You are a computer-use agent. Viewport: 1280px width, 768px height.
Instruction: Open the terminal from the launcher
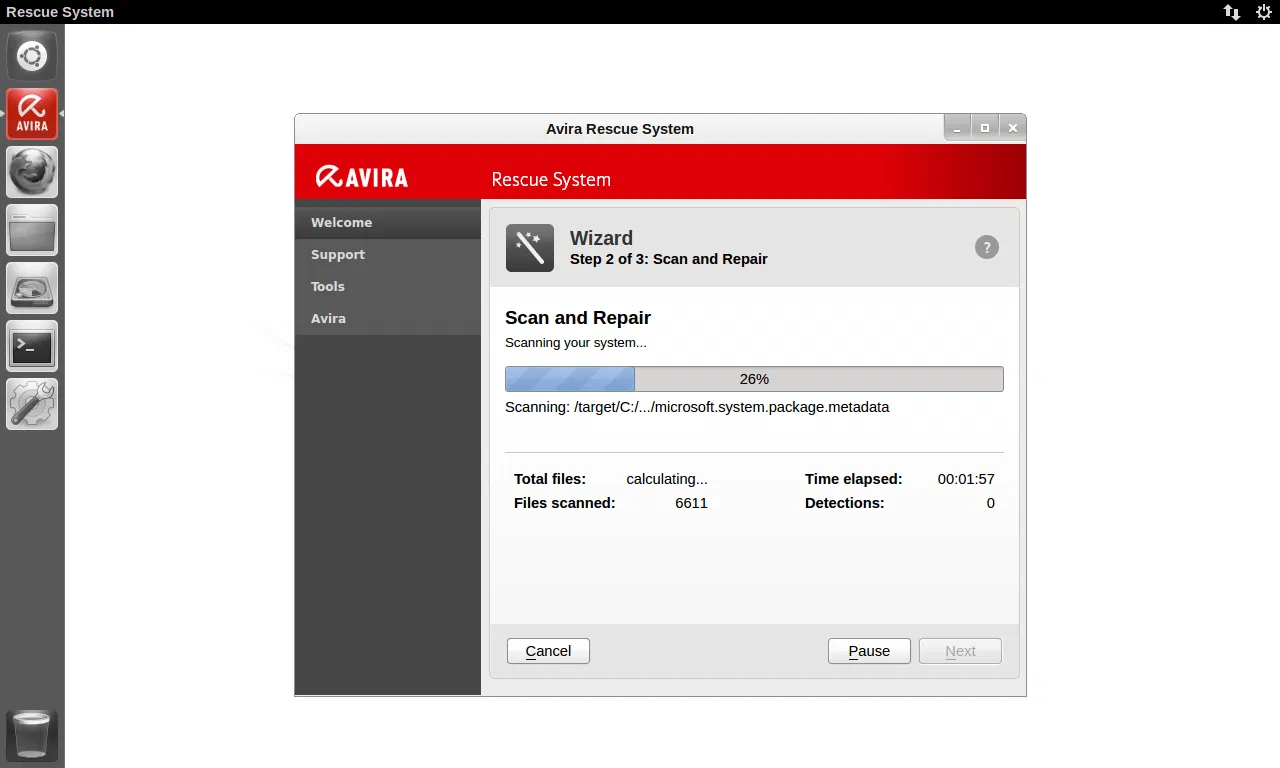pos(32,346)
